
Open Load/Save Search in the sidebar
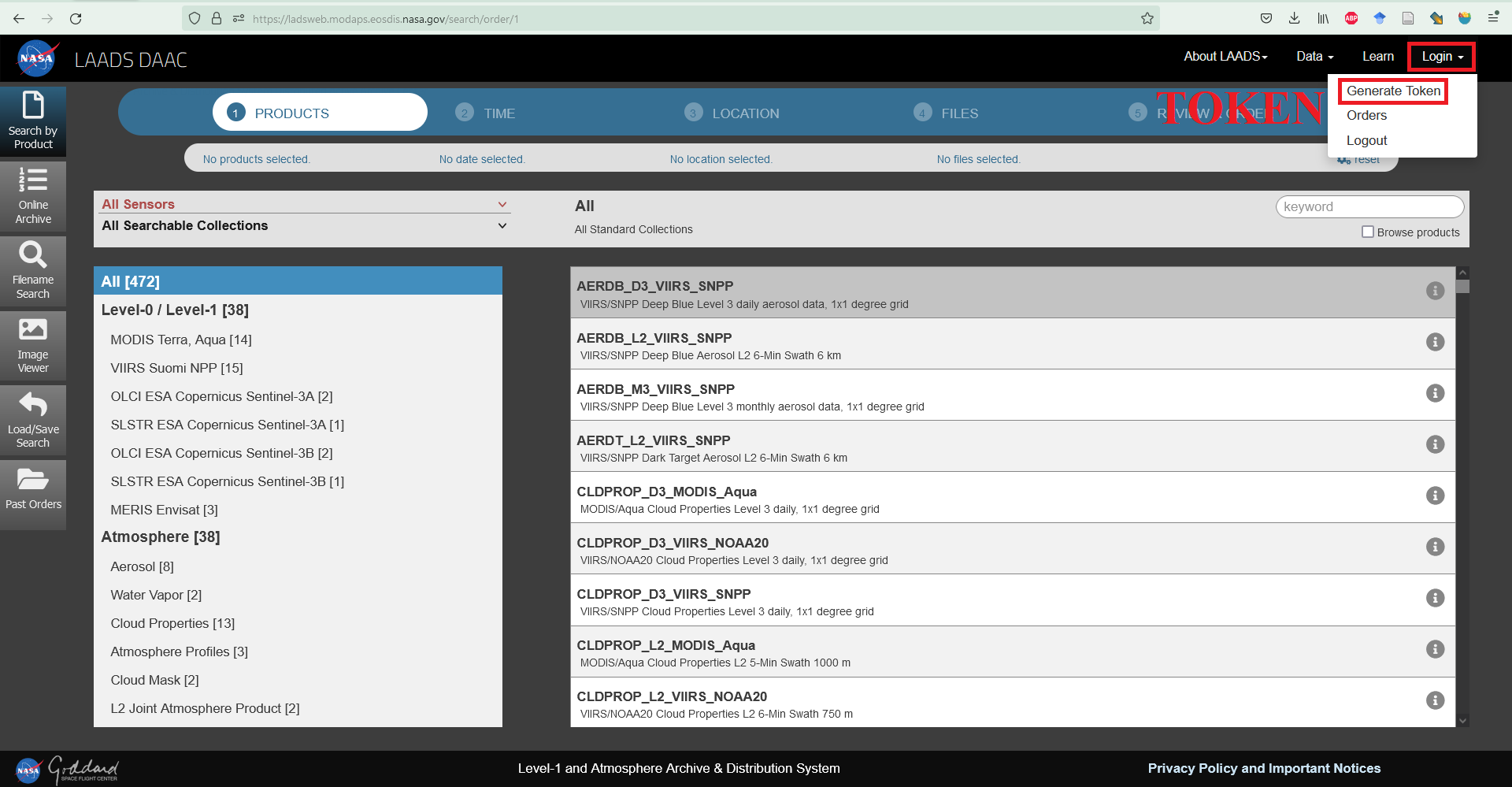coord(33,420)
